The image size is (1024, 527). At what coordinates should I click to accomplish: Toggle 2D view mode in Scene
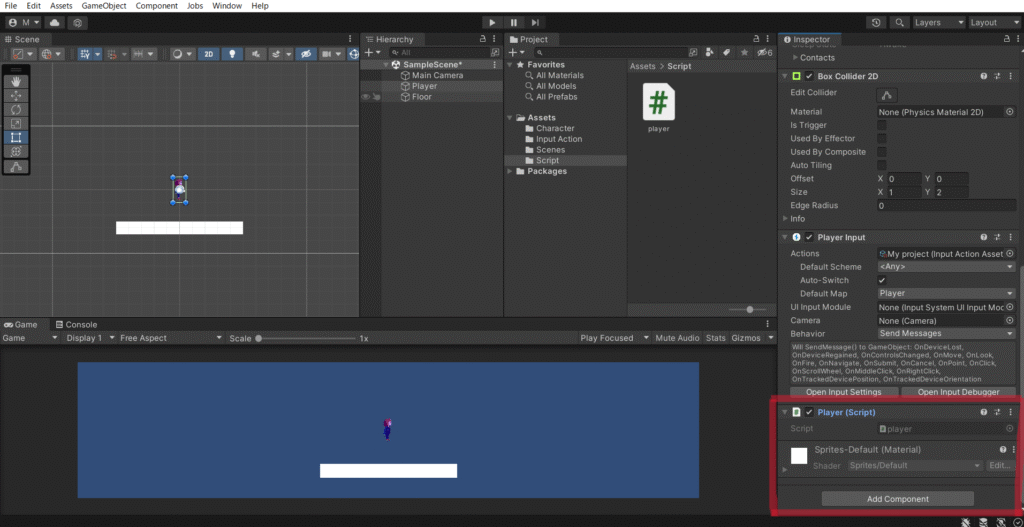(209, 54)
